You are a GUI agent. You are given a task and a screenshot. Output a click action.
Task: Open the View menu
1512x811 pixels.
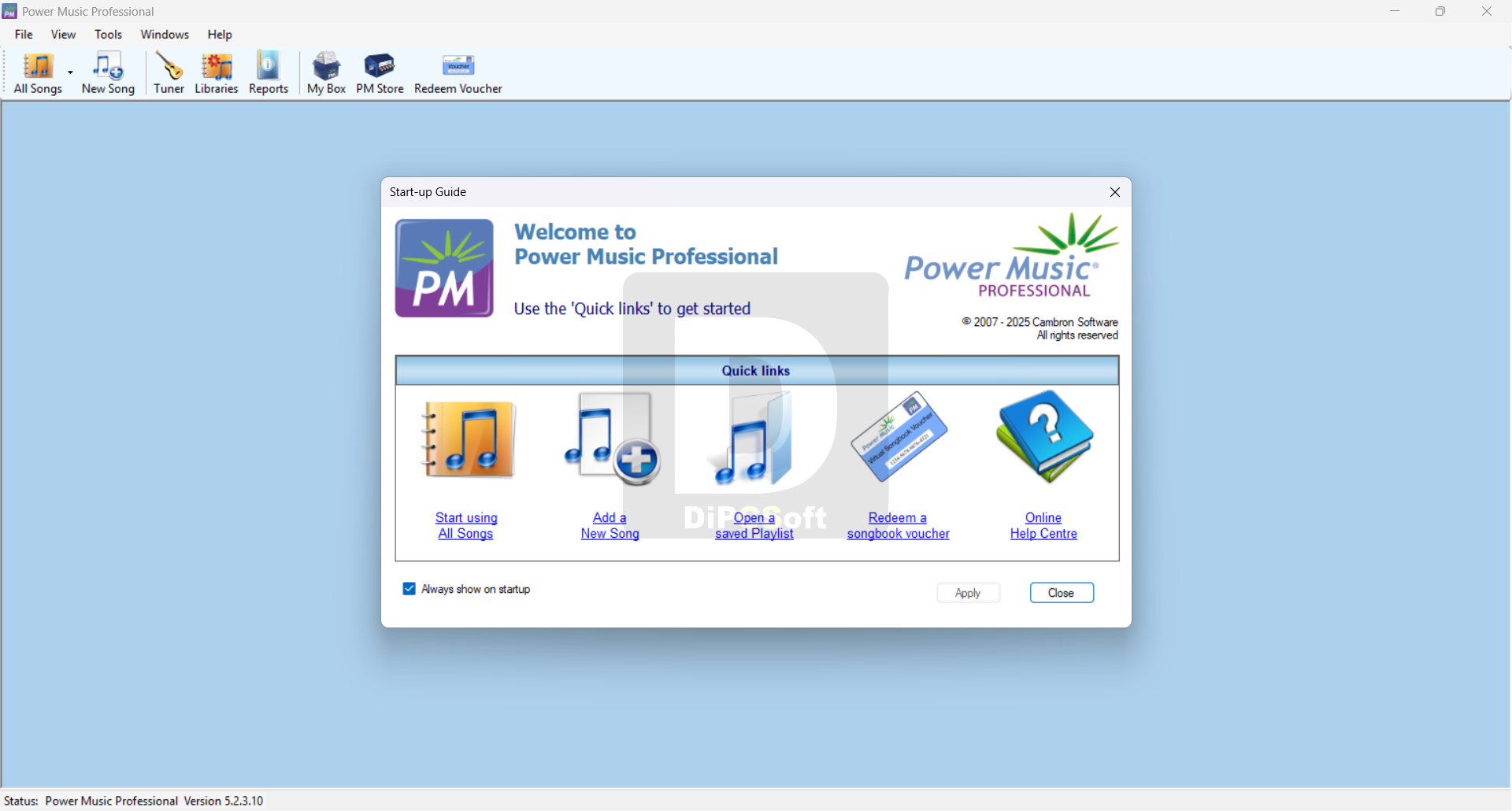coord(63,35)
